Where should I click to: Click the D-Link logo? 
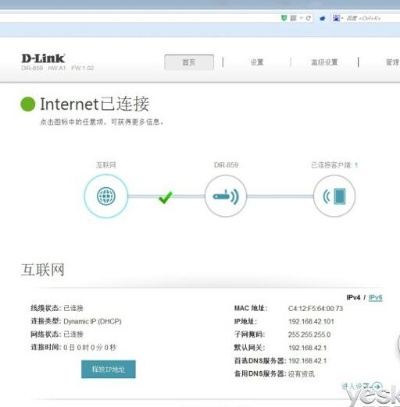point(43,58)
